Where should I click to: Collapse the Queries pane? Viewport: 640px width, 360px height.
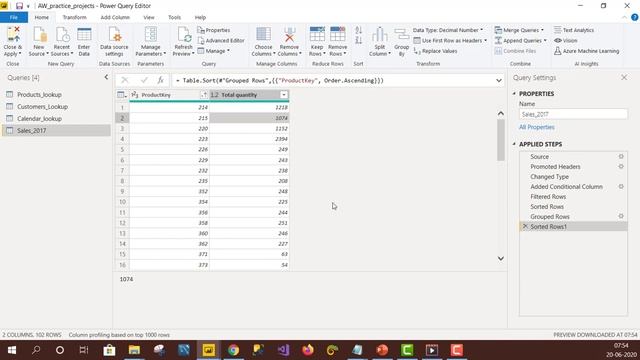pyautogui.click(x=106, y=77)
